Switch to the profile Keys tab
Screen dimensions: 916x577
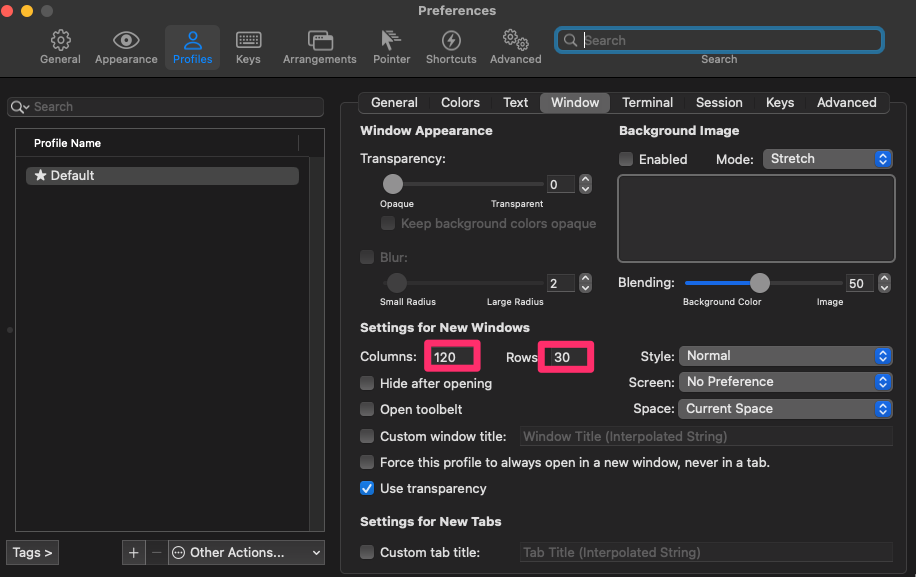780,103
